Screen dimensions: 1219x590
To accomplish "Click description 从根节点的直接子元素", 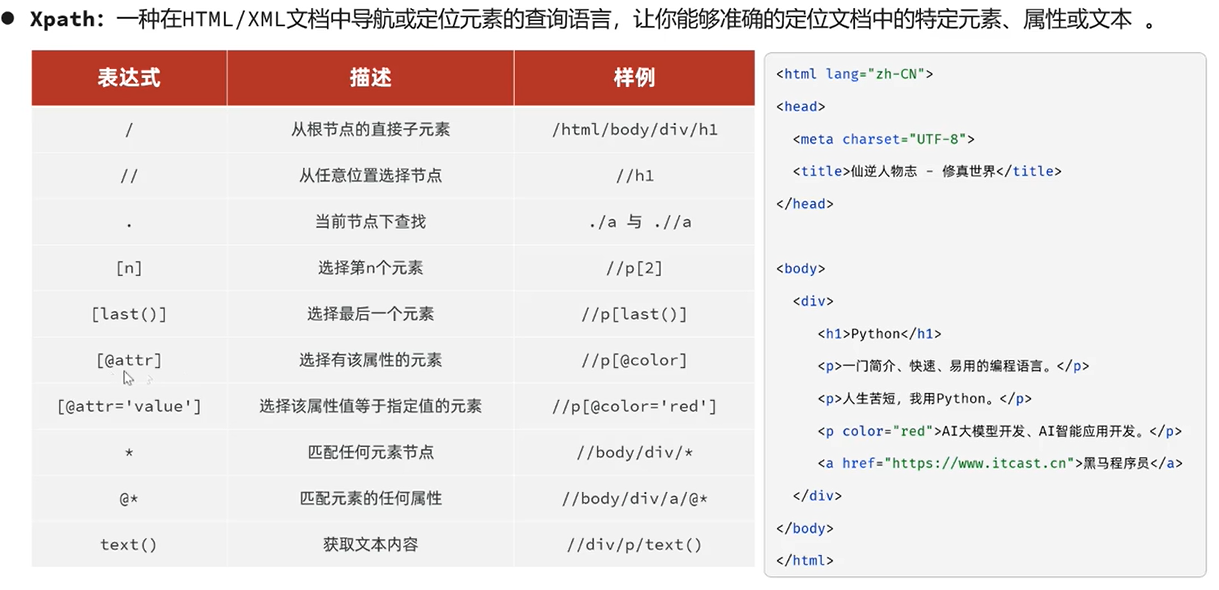I will click(370, 130).
